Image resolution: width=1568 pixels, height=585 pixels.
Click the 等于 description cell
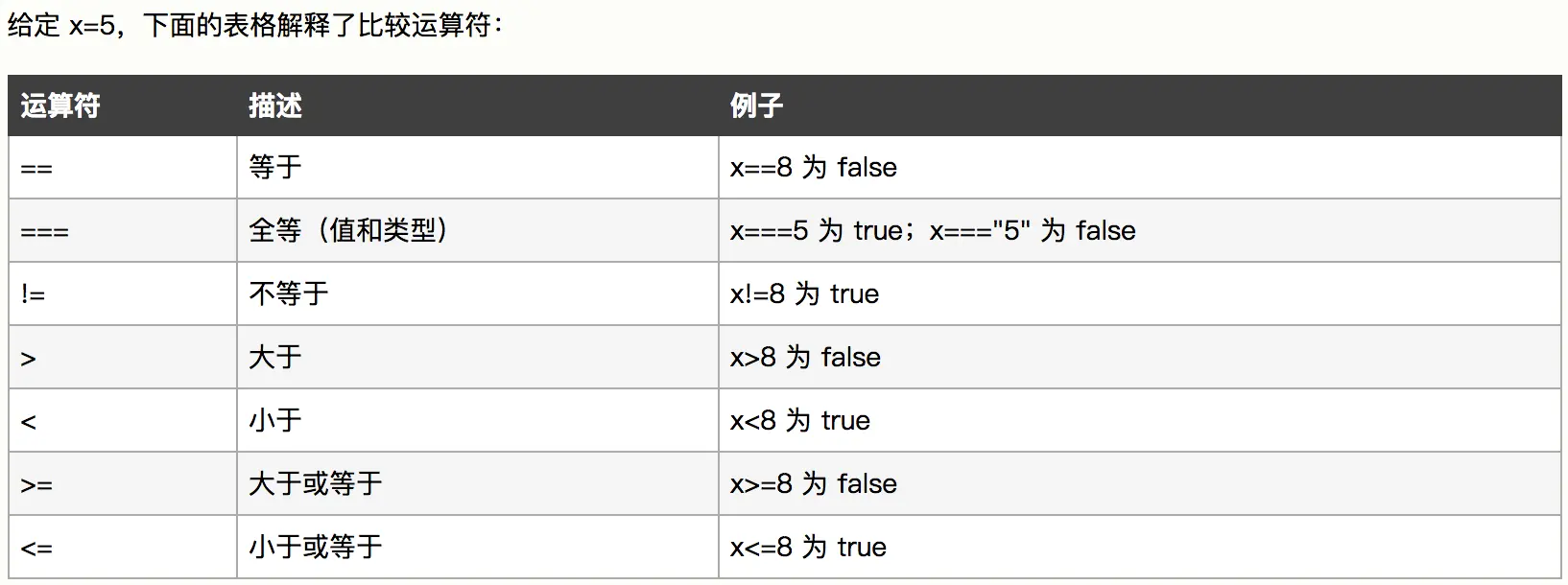(275, 168)
